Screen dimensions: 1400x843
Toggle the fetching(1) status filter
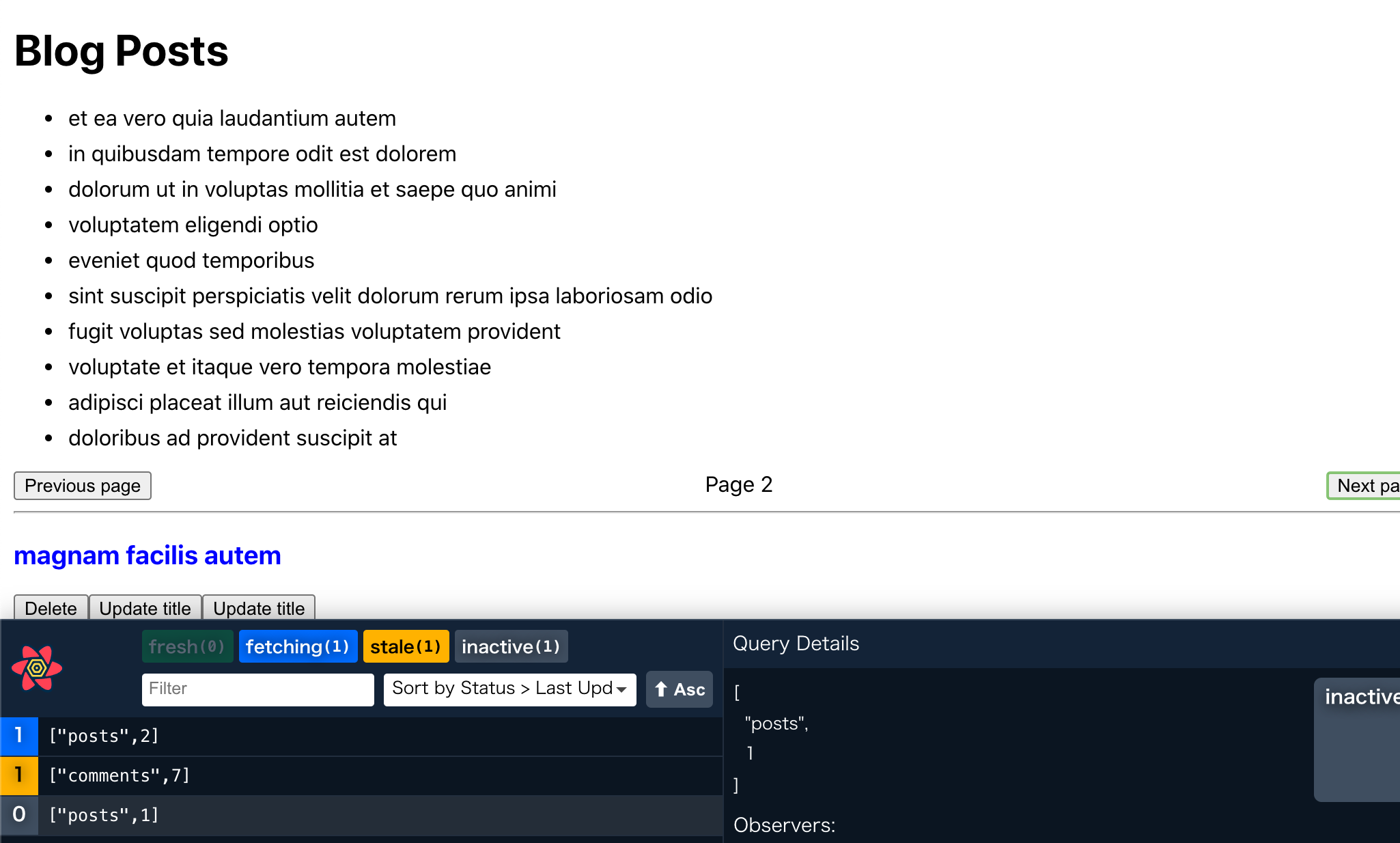tap(298, 646)
